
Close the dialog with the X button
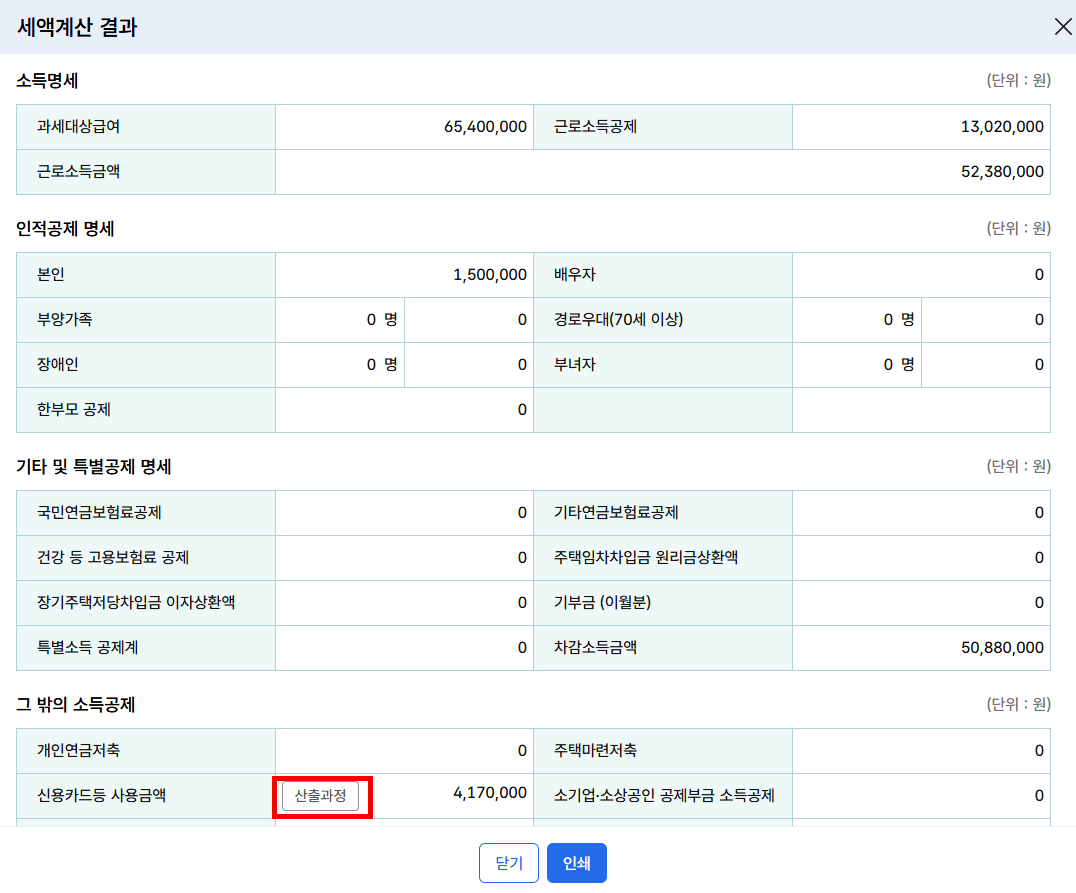tap(1063, 27)
